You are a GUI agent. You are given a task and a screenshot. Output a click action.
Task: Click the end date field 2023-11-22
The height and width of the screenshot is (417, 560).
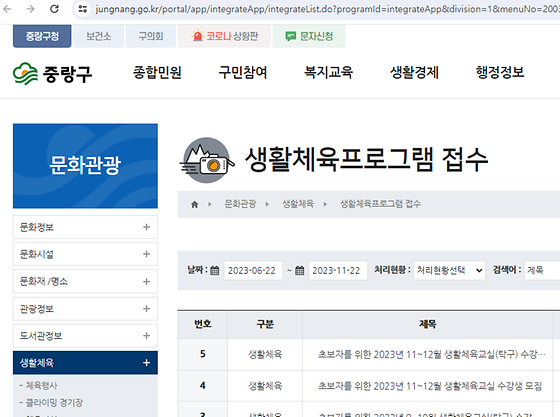(338, 271)
